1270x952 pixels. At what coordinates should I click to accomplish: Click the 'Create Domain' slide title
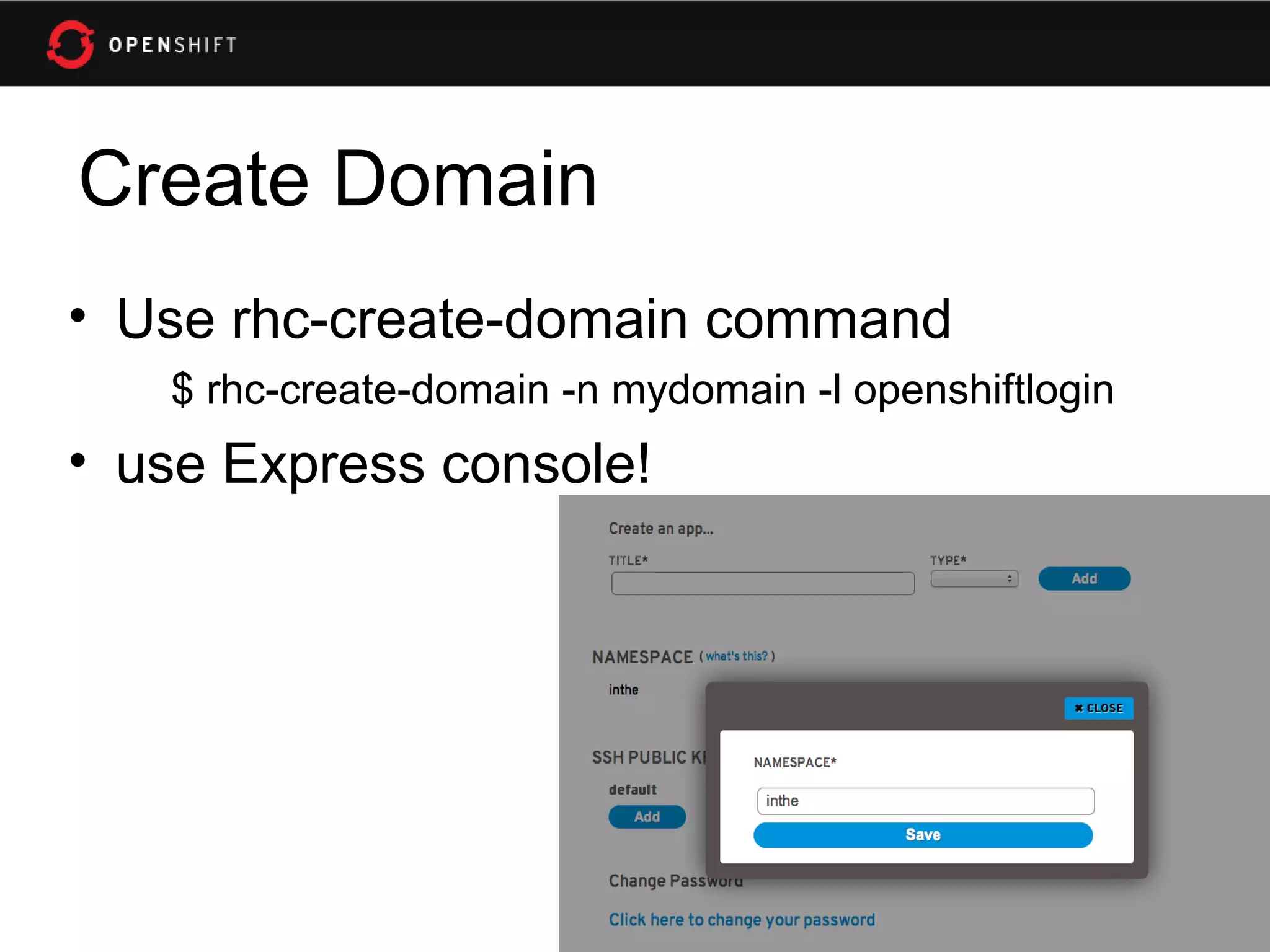point(339,179)
